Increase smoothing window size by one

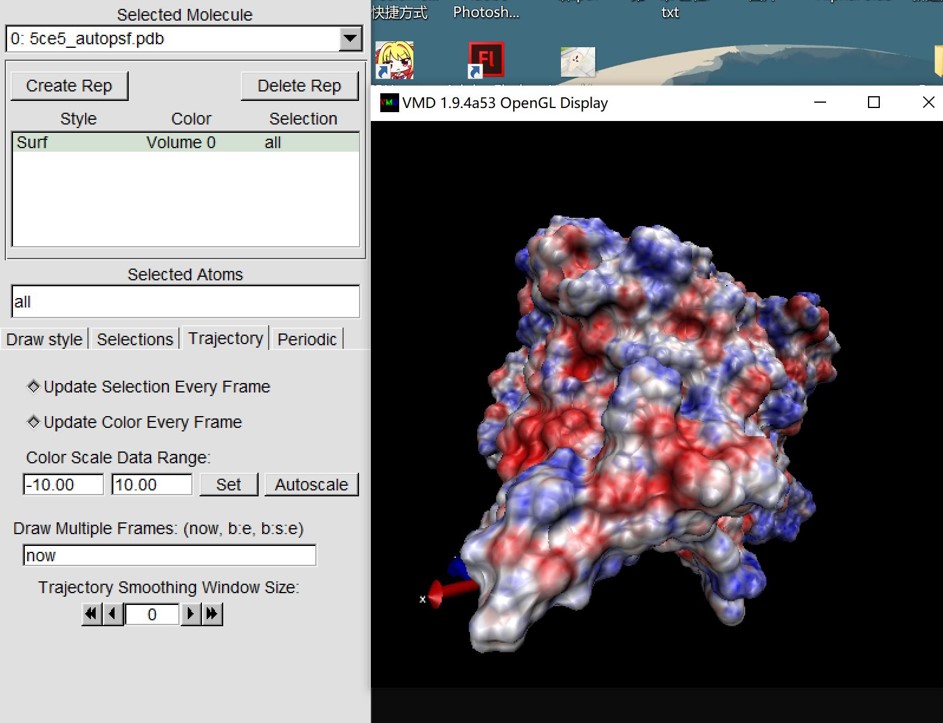pos(191,614)
